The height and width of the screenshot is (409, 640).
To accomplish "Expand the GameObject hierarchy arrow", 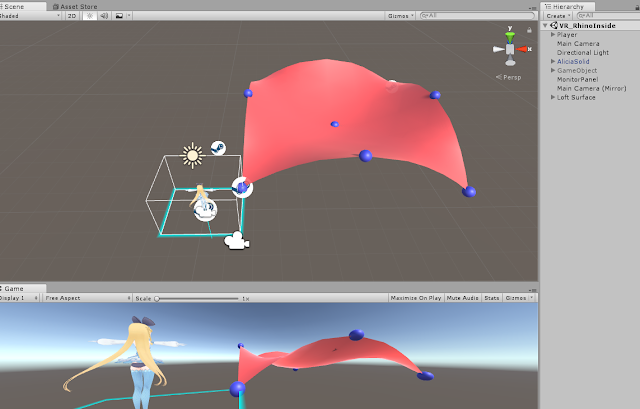I will click(x=553, y=70).
